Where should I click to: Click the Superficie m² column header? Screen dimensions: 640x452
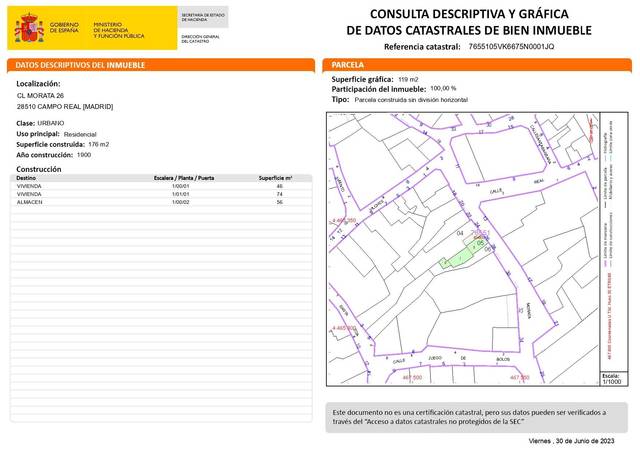274,176
